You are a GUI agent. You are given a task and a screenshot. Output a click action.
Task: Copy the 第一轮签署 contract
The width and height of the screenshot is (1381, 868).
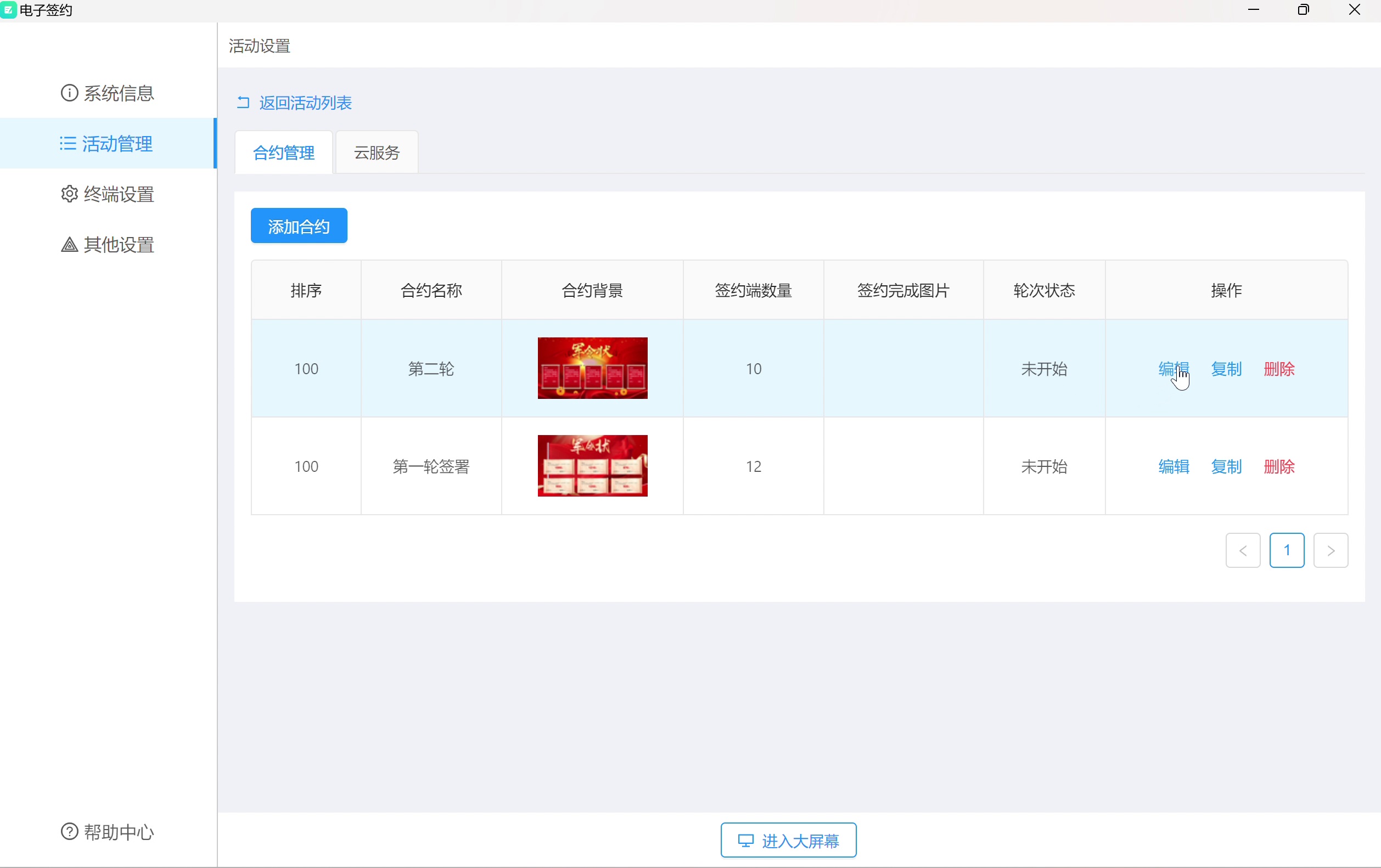click(1226, 466)
